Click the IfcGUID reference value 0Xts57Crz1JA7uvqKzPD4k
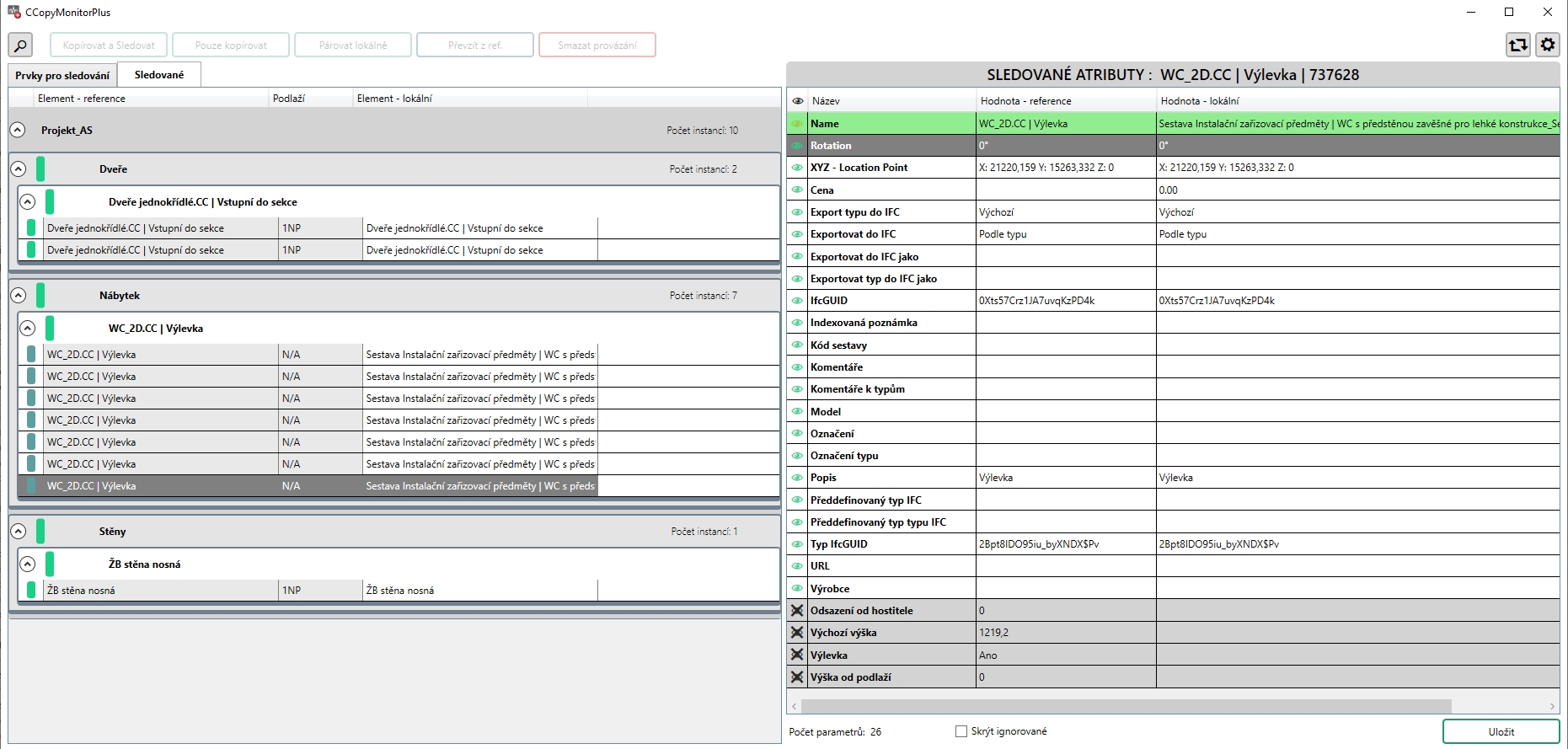This screenshot has height=749, width=1568. tap(1036, 300)
